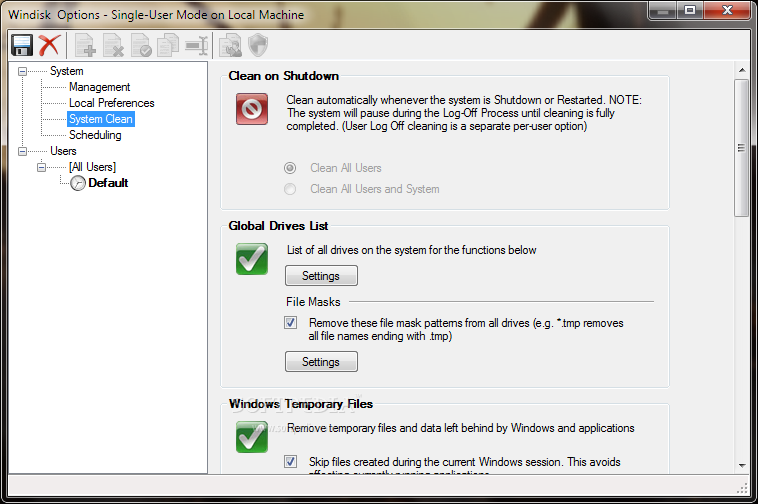Collapse the System tree node
Image resolution: width=758 pixels, height=504 pixels.
(22, 72)
